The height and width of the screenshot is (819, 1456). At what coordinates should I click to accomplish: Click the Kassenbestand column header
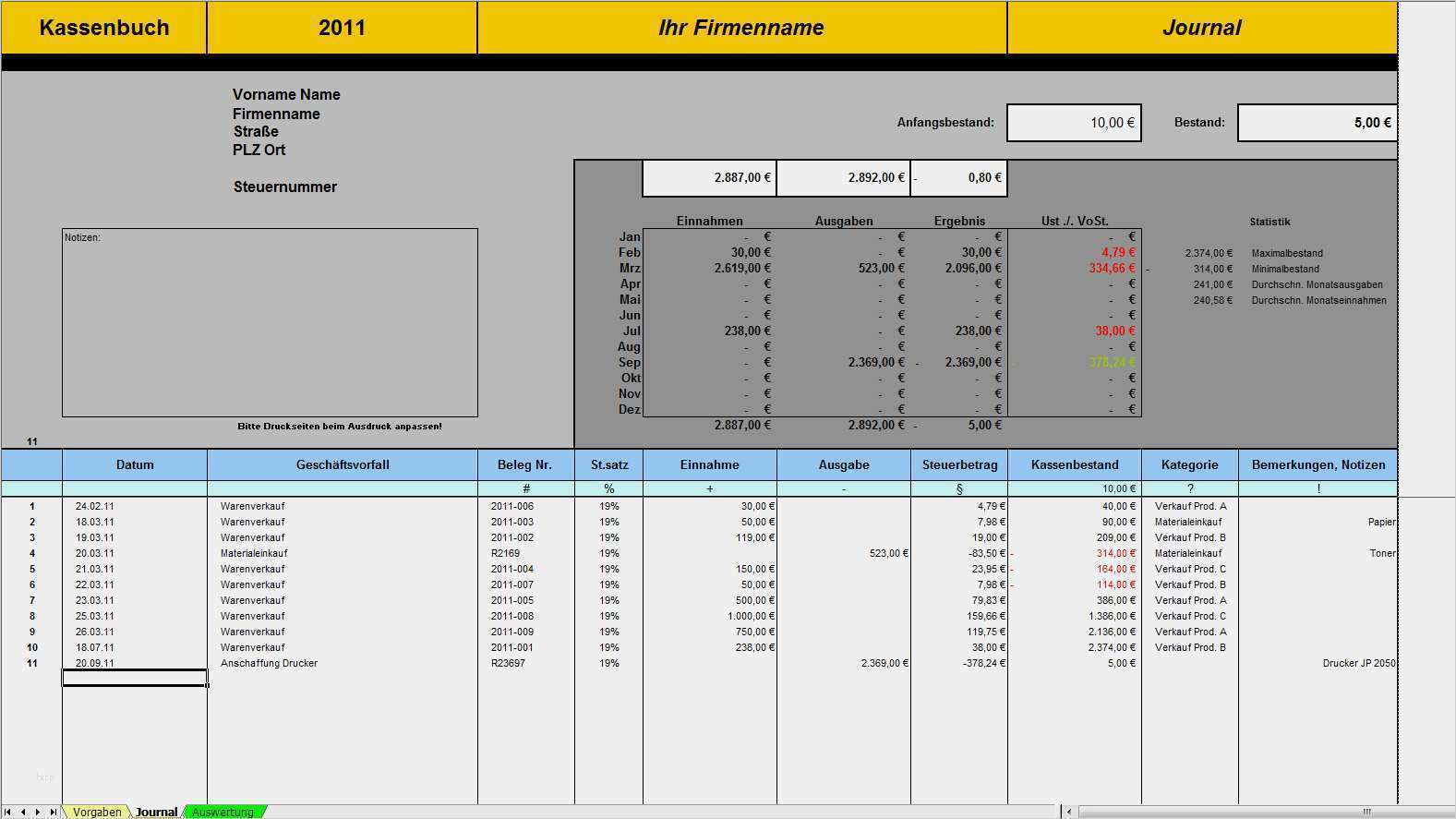[1075, 464]
